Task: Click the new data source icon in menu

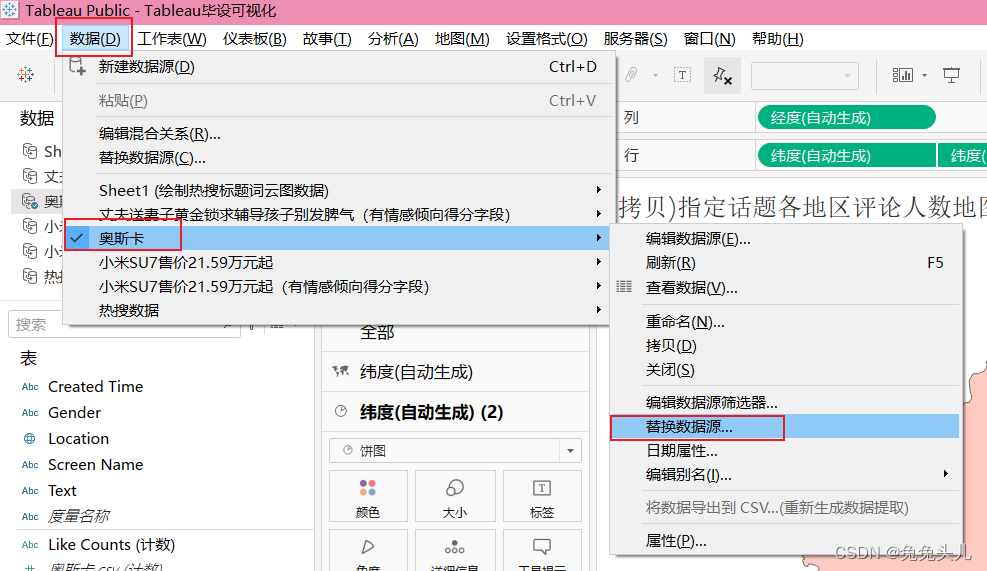Action: click(77, 66)
